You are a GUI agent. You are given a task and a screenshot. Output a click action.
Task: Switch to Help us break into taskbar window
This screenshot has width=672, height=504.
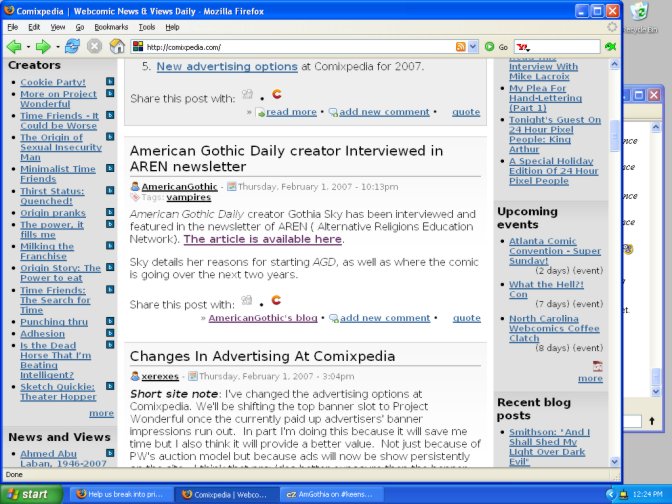122,494
